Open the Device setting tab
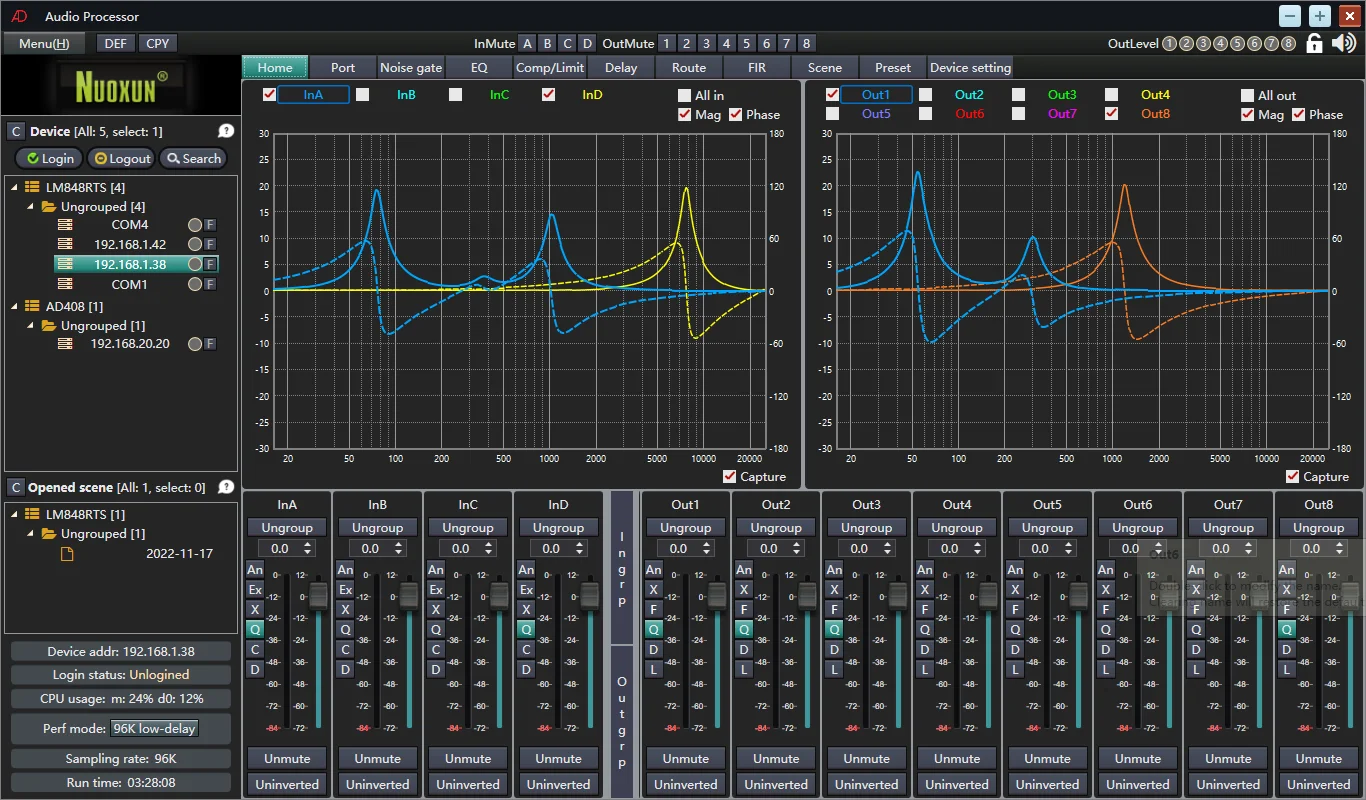This screenshot has width=1366, height=800. pos(970,68)
